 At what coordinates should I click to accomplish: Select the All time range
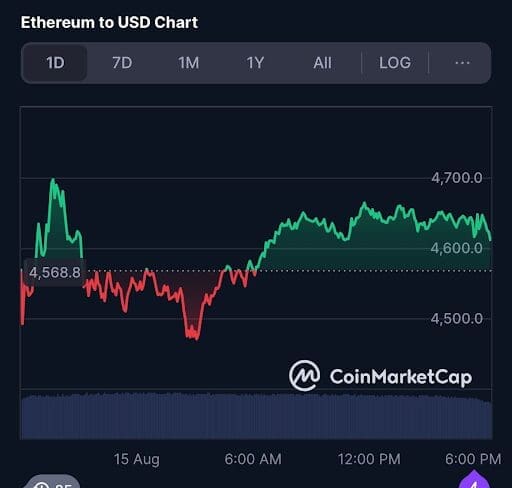click(322, 63)
